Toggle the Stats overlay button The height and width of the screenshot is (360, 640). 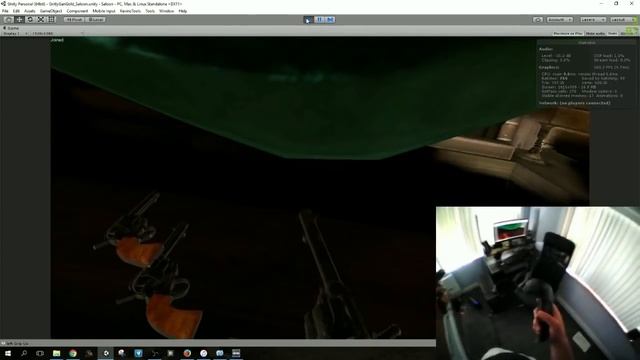[x=613, y=33]
